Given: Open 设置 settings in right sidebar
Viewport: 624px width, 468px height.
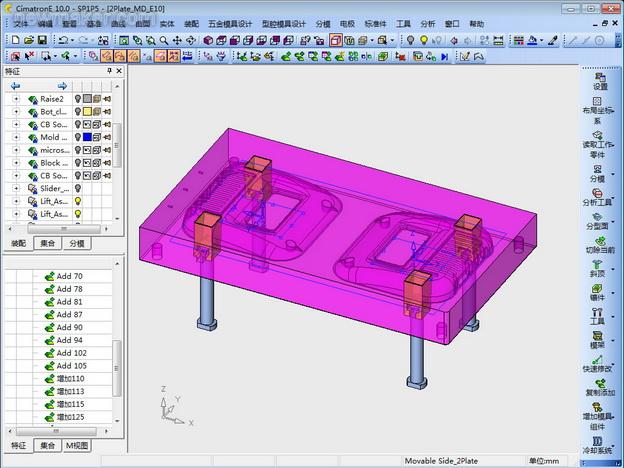Looking at the screenshot, I should point(600,81).
